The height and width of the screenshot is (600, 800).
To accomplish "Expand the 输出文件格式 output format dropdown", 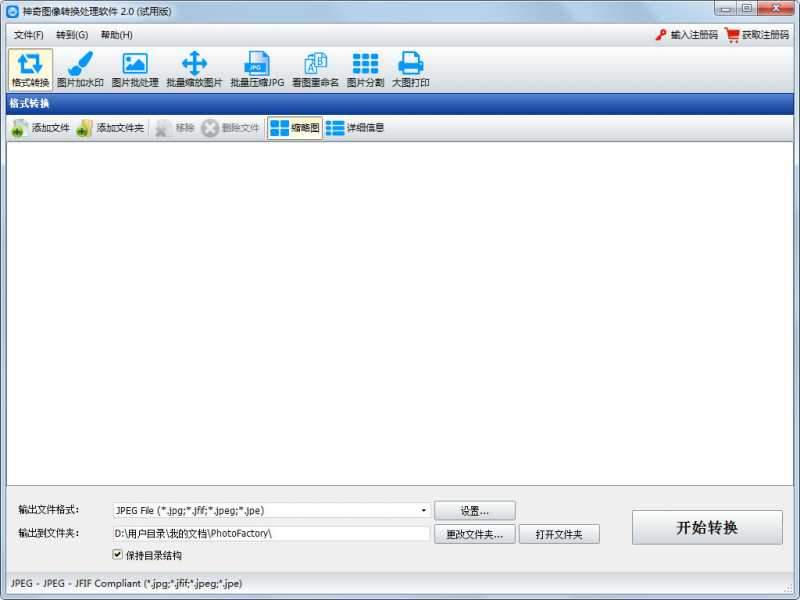I will (424, 510).
